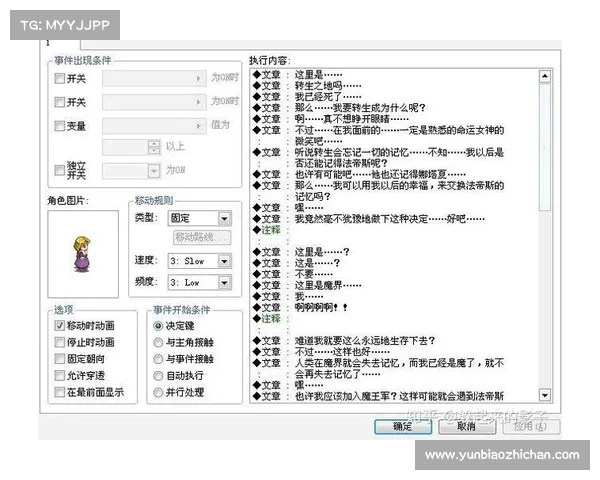Choose the 并行处理 trigger option
Screen dimensions: 600x480
157,391
